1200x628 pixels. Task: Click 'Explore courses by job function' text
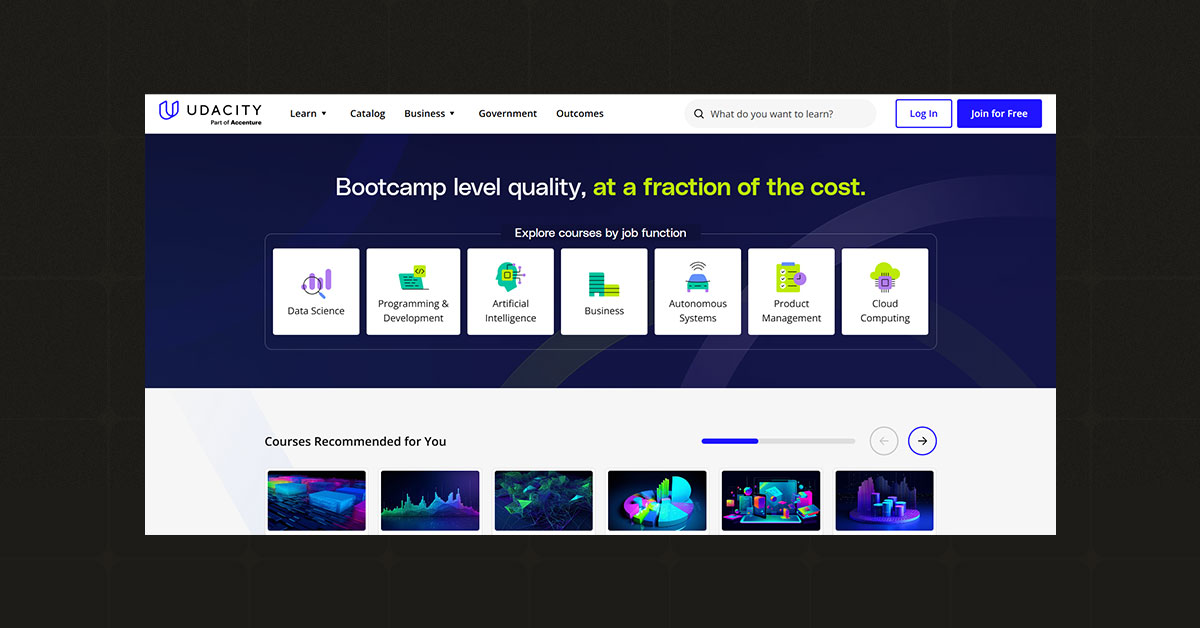click(600, 233)
